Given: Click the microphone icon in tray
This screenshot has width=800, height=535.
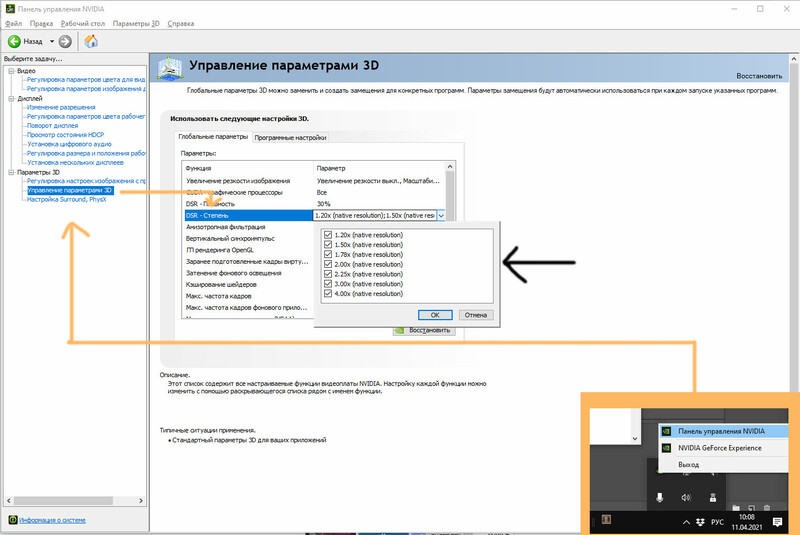Looking at the screenshot, I should click(661, 496).
